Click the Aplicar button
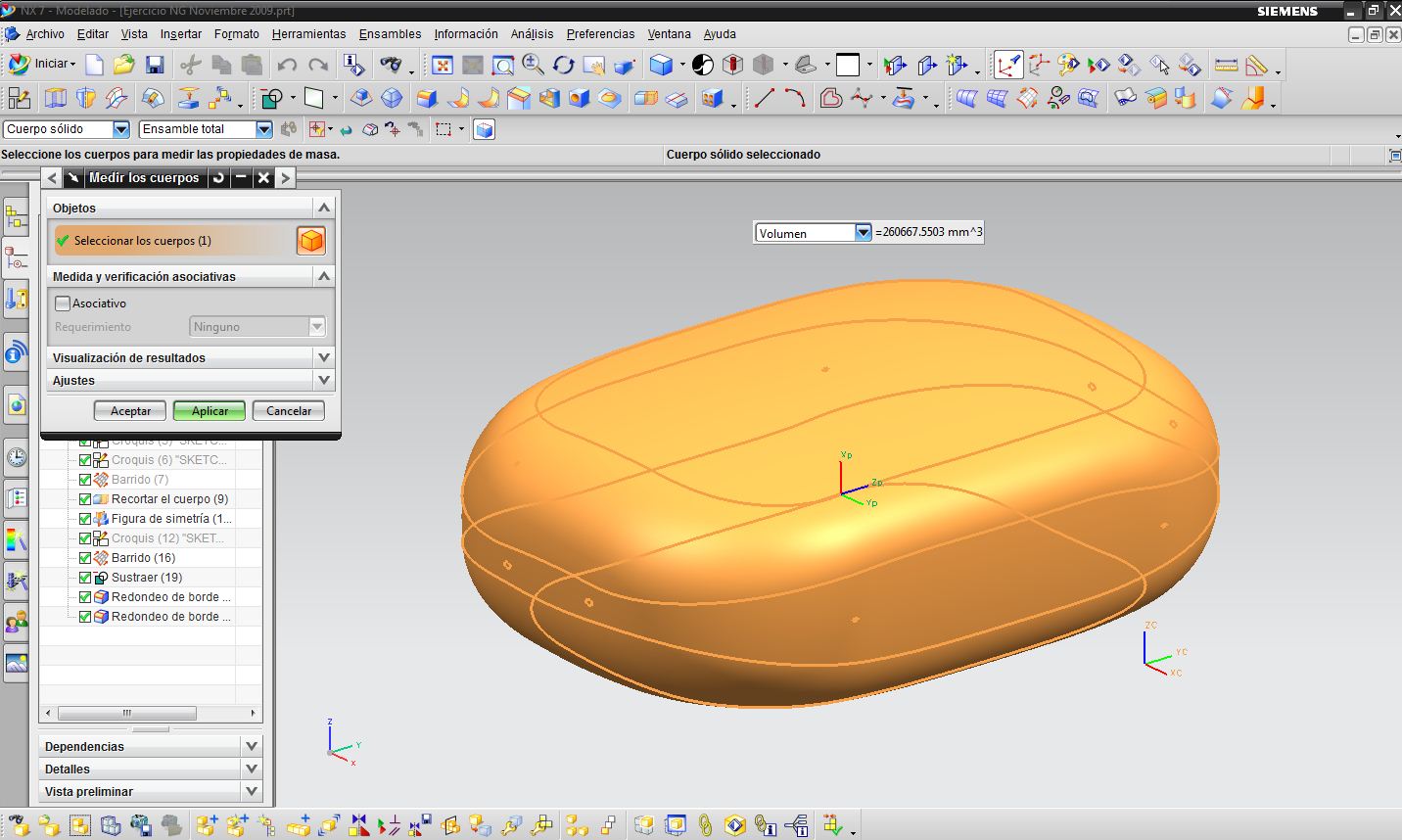 [x=210, y=411]
